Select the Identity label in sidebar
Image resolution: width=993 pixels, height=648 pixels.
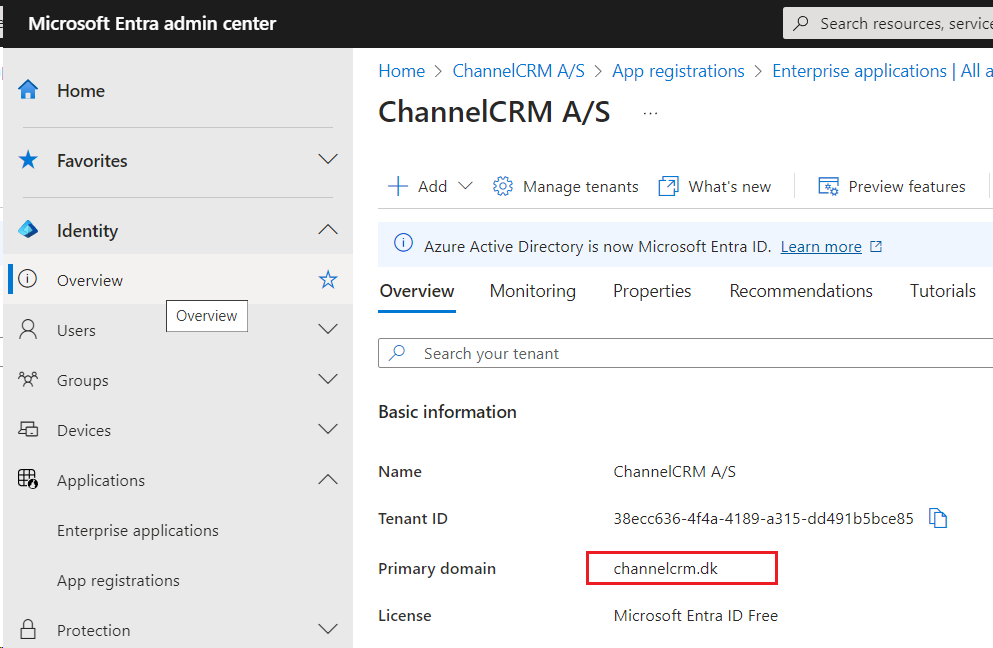pos(87,231)
